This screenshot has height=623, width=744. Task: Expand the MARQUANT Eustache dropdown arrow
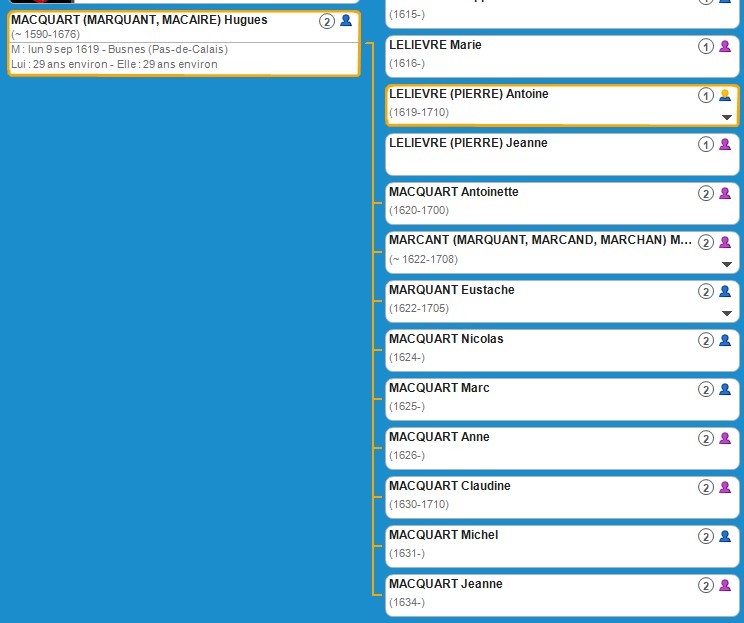(727, 313)
